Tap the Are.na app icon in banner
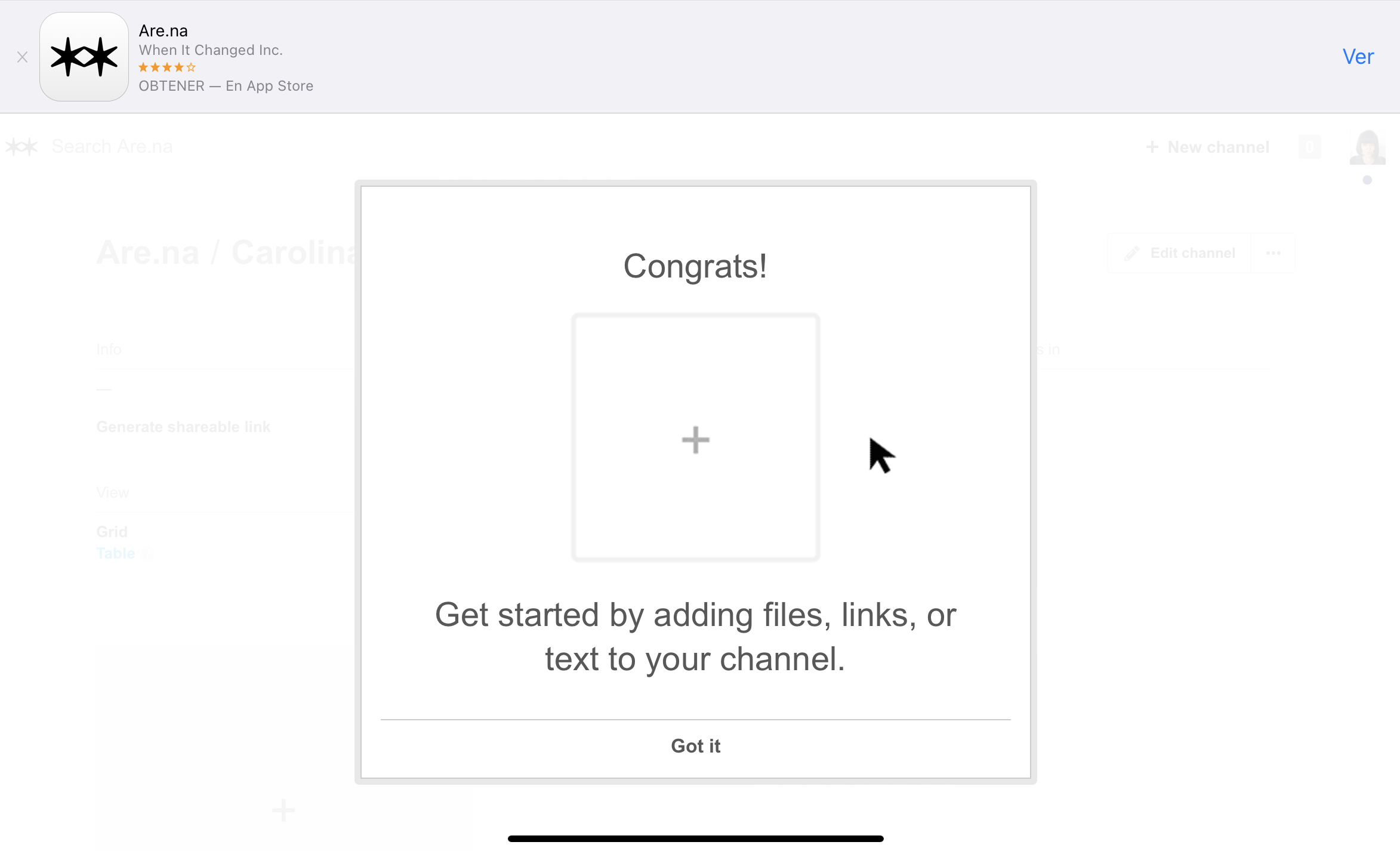The height and width of the screenshot is (851, 1400). tap(84, 57)
